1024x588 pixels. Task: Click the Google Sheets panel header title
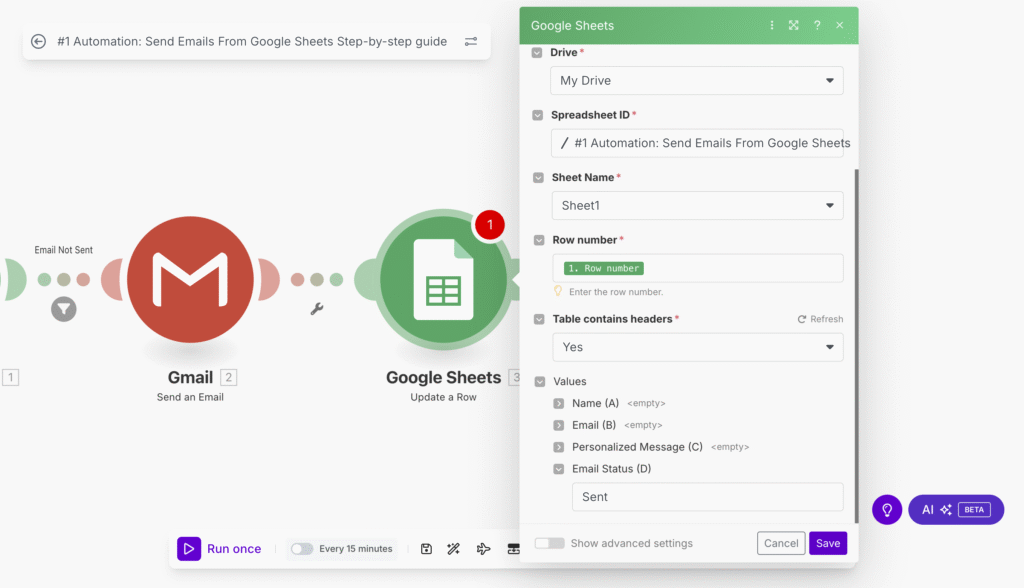572,25
